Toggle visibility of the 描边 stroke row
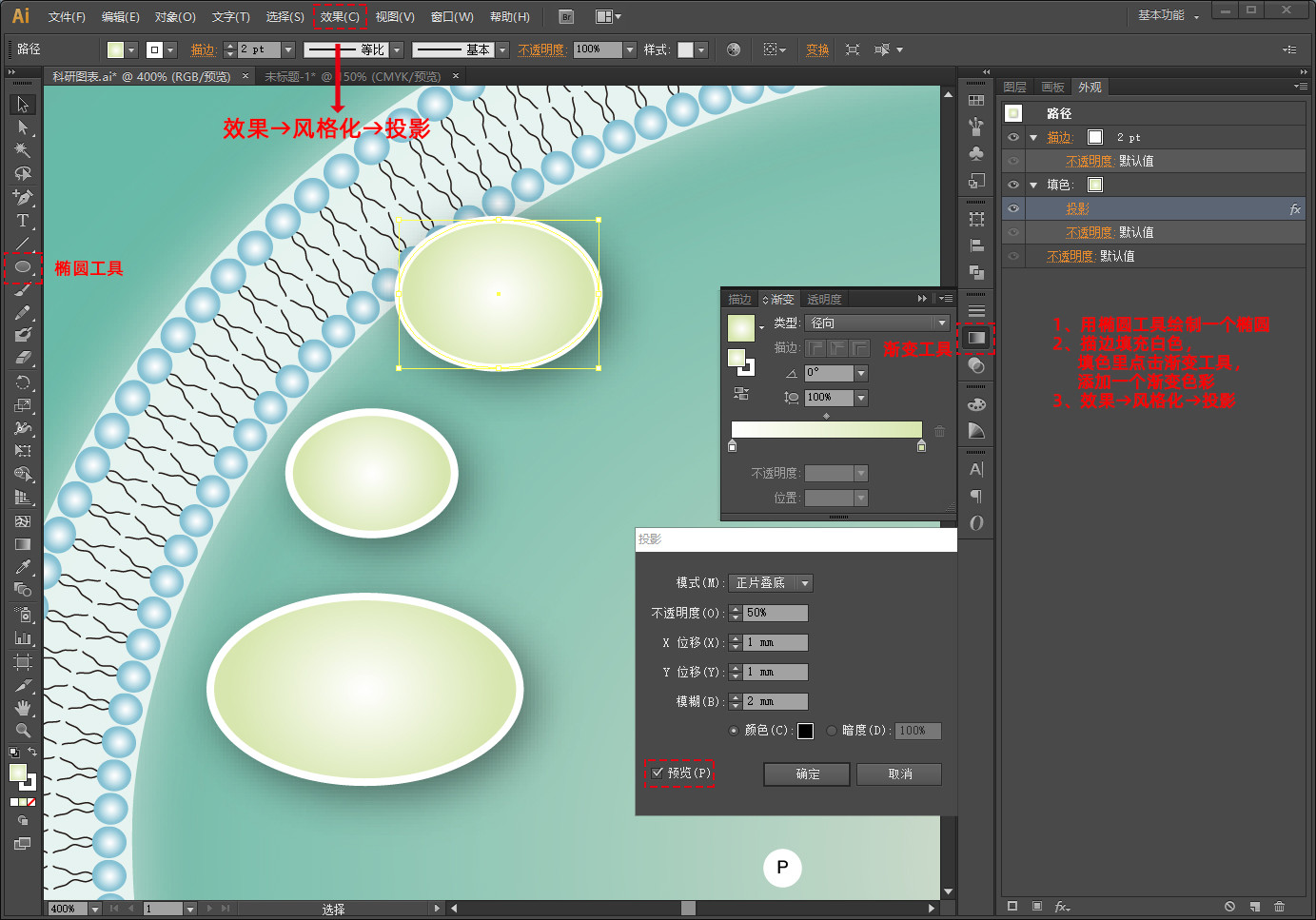Viewport: 1316px width, 920px height. tap(1012, 137)
